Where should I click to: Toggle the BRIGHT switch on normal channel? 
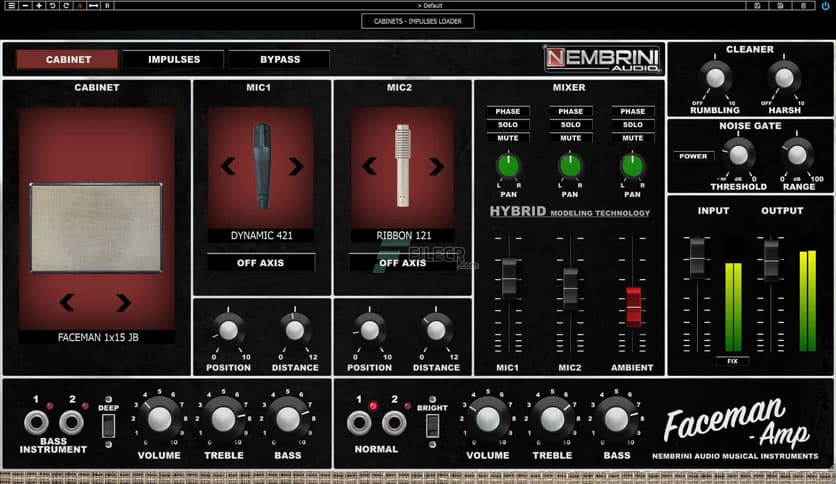(x=432, y=426)
